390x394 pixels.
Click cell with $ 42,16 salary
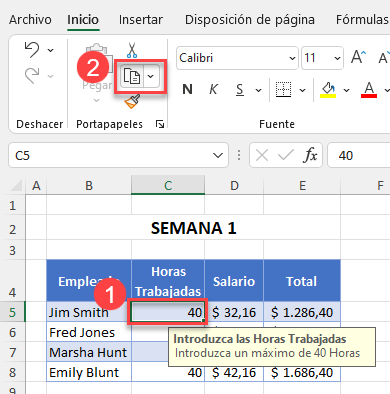coord(234,372)
